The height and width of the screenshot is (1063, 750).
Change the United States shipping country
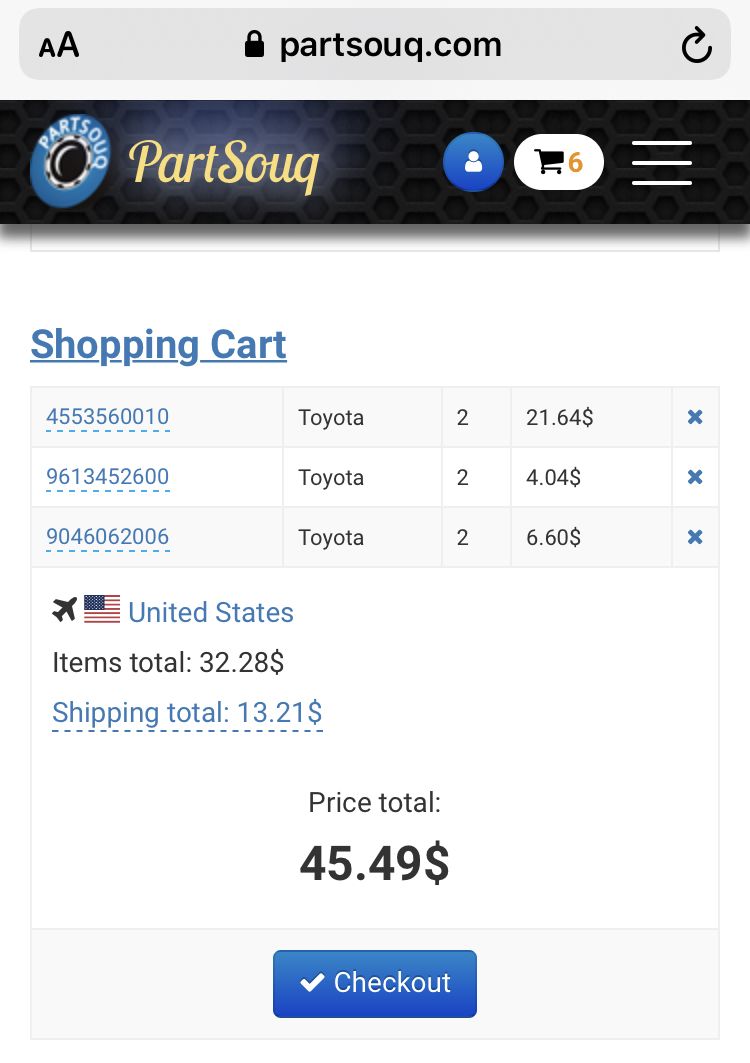211,612
